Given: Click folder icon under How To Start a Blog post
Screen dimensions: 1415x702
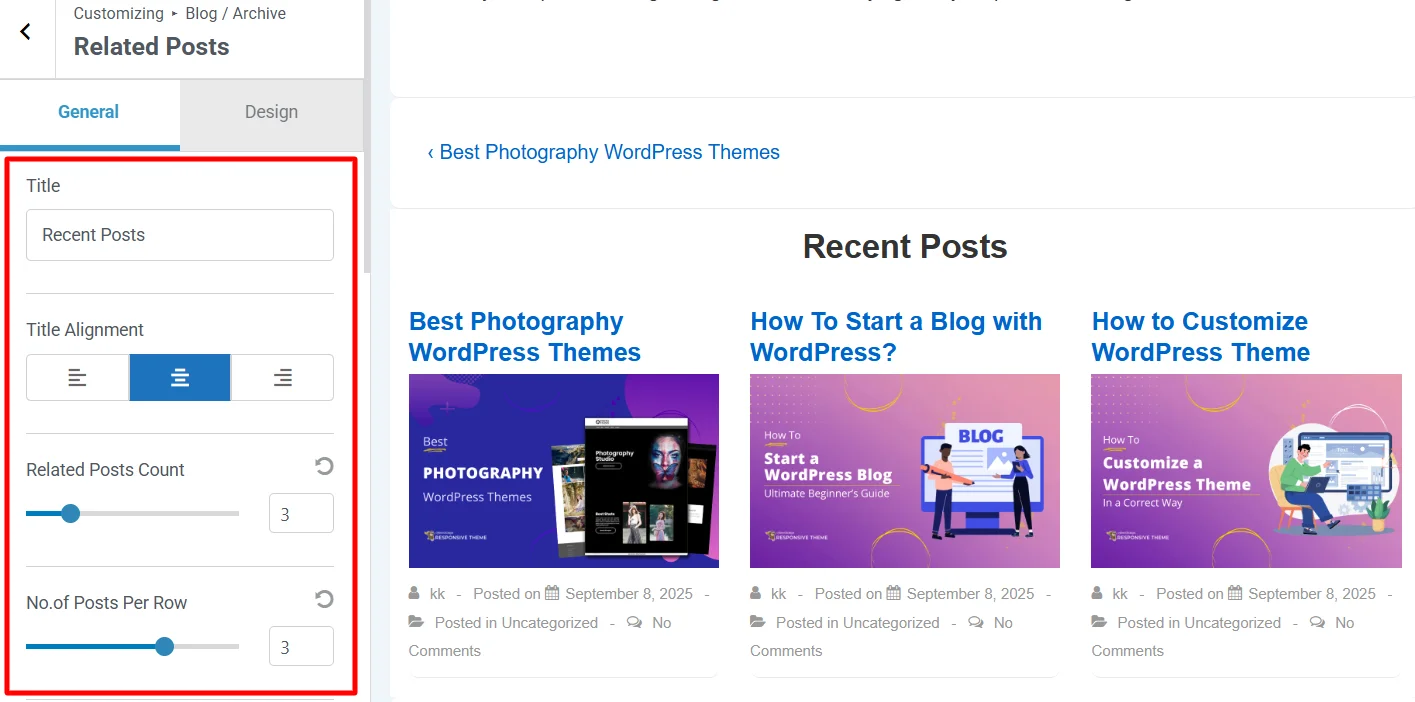Looking at the screenshot, I should (759, 622).
